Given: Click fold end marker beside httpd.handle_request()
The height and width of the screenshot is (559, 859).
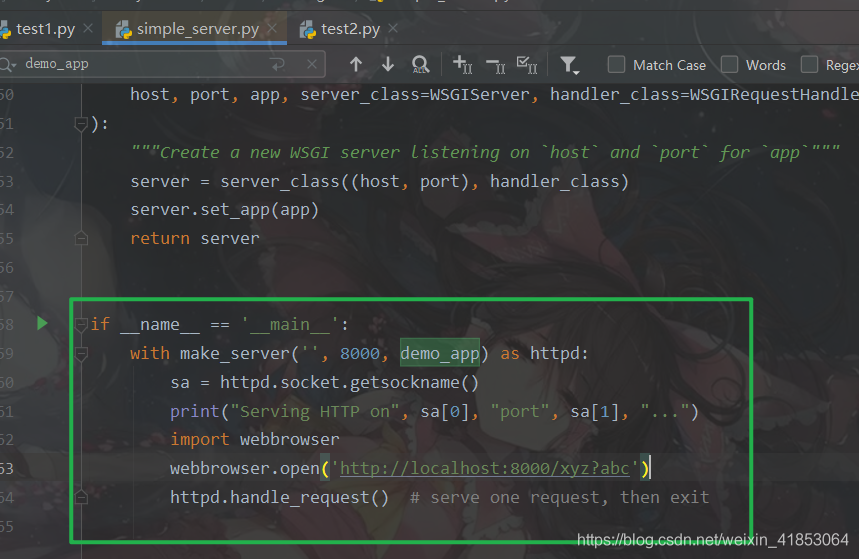Looking at the screenshot, I should point(81,498).
